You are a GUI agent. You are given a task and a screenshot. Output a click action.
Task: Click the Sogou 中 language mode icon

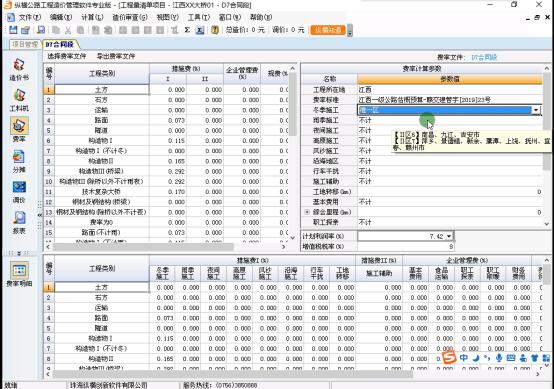[464, 358]
